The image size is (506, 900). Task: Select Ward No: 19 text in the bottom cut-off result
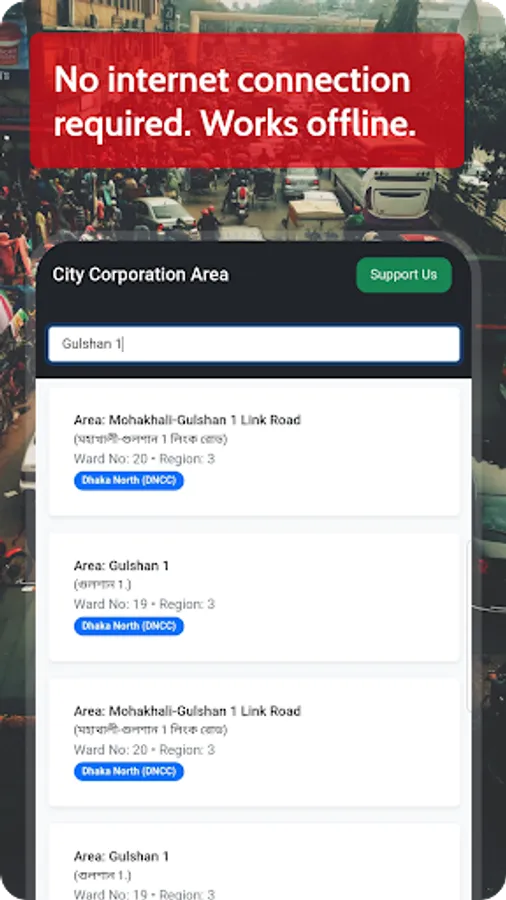click(111, 894)
